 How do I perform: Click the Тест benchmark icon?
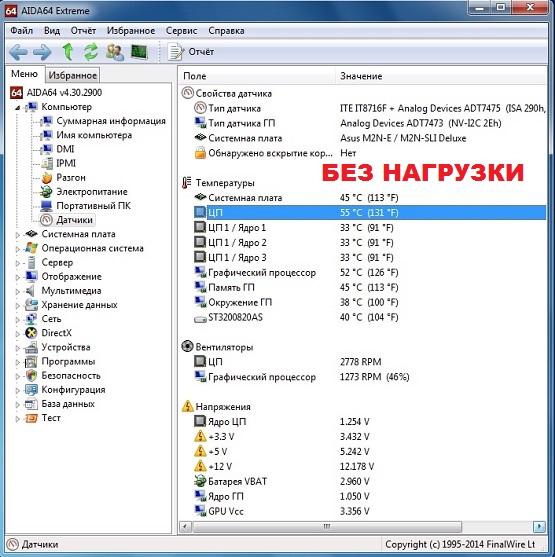[x=31, y=418]
